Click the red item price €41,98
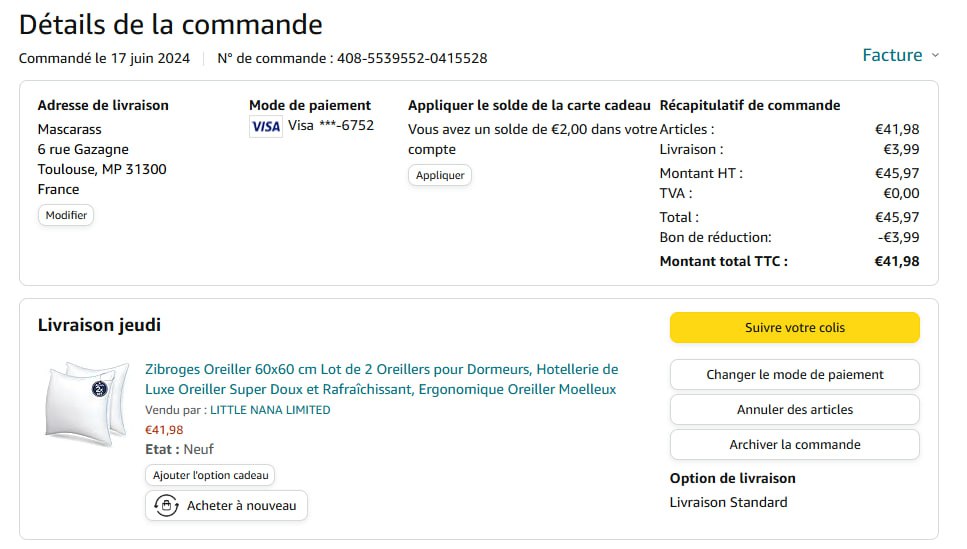Viewport: 967px width, 549px height. 164,430
